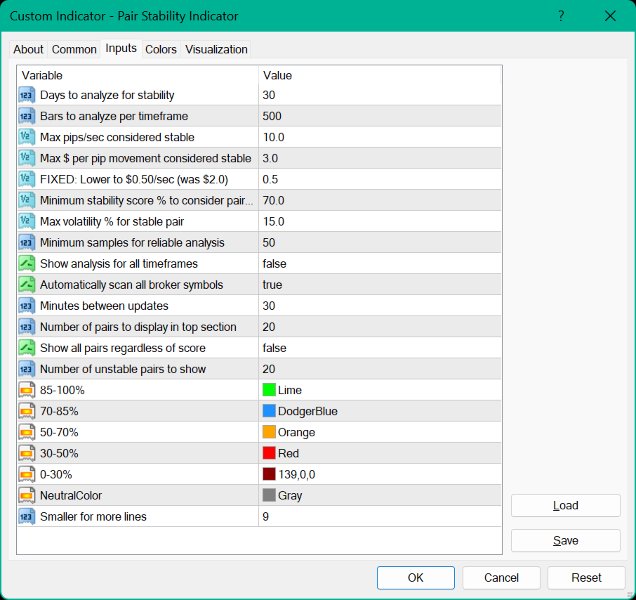Pick the Lime color swatch for 85-100%
This screenshot has height=600, width=636.
click(269, 390)
